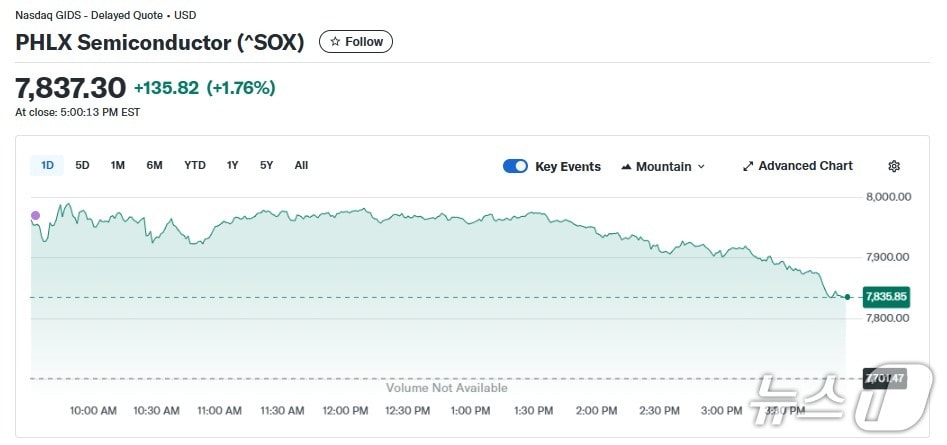Open the Advanced Chart link
The width and height of the screenshot is (947, 445).
[805, 166]
